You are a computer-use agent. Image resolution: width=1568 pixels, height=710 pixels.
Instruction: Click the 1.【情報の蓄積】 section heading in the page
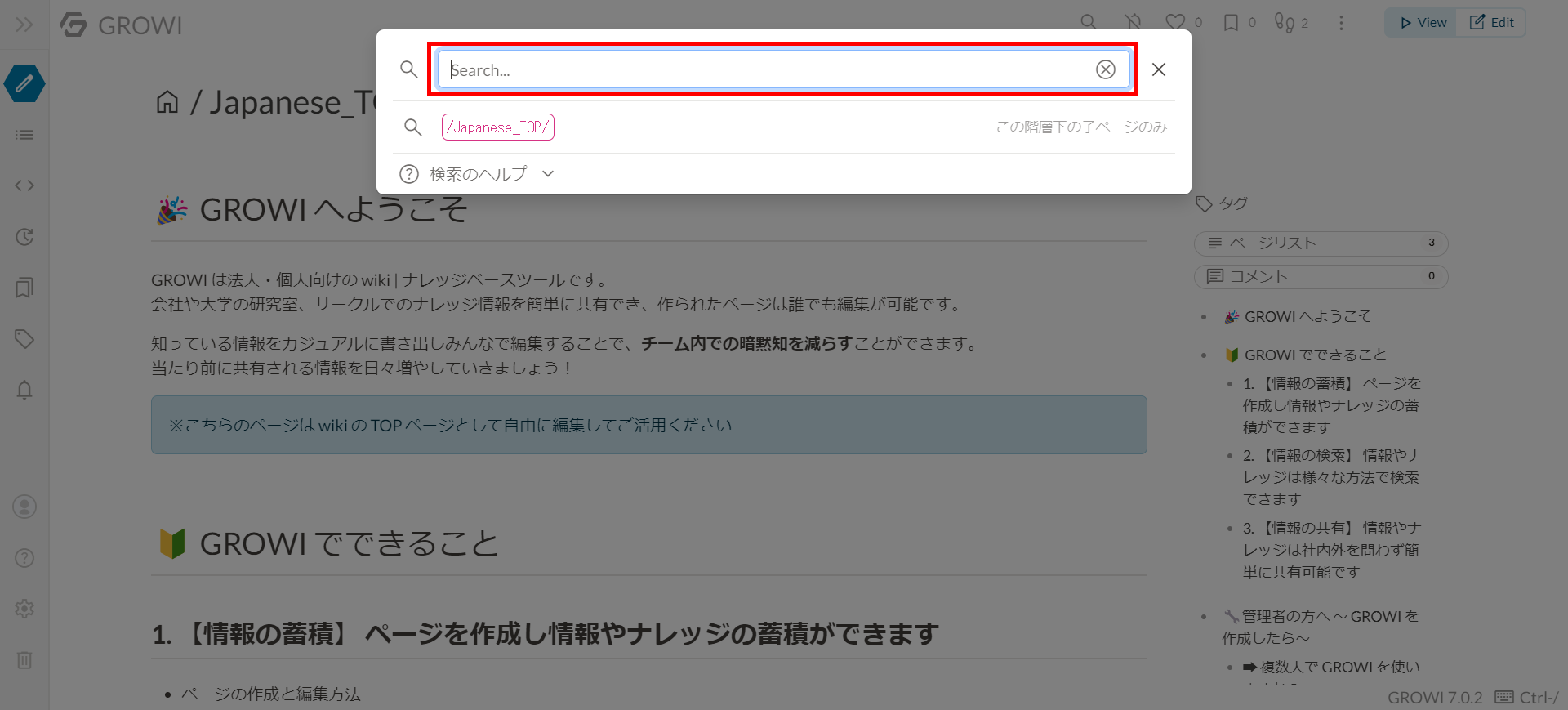[546, 634]
